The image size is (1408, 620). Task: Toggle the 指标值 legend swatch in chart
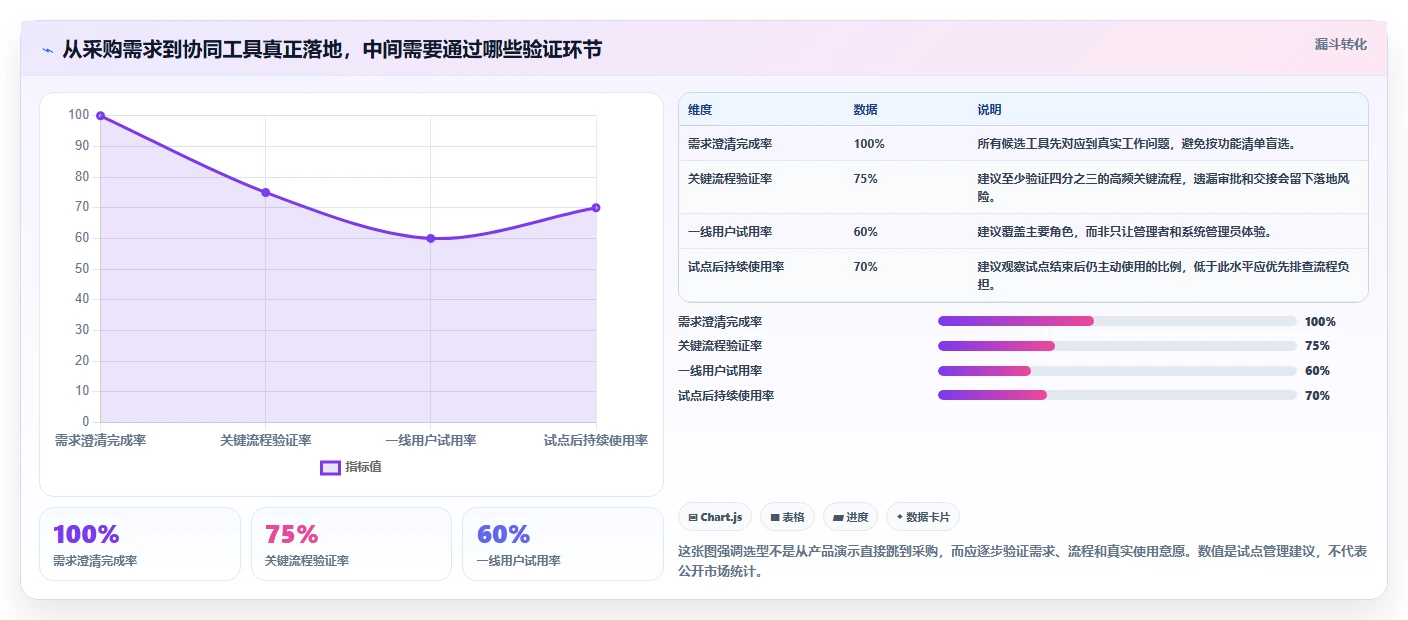click(330, 467)
